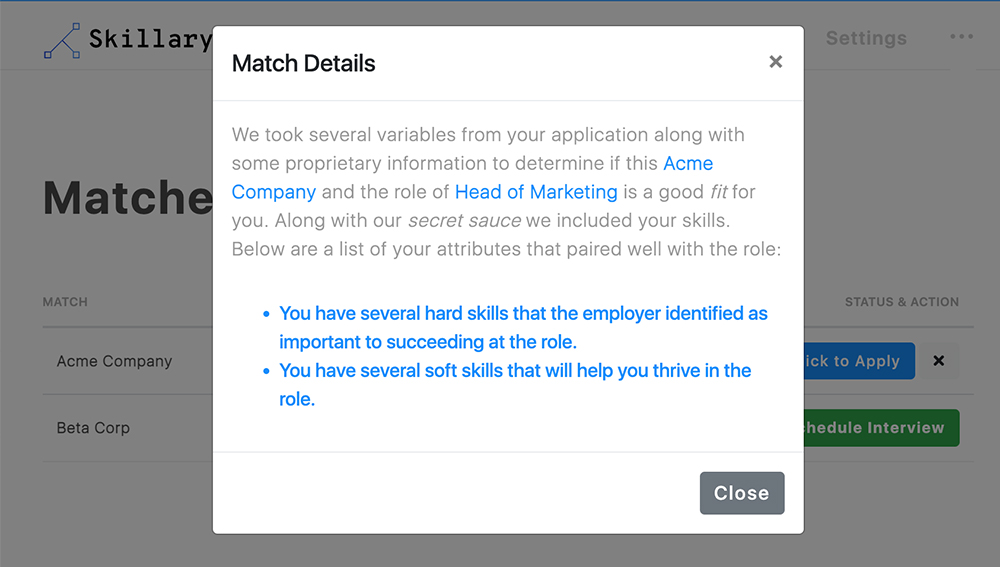Click the hard skills bullet point
Viewport: 1000px width, 567px height.
tap(522, 327)
